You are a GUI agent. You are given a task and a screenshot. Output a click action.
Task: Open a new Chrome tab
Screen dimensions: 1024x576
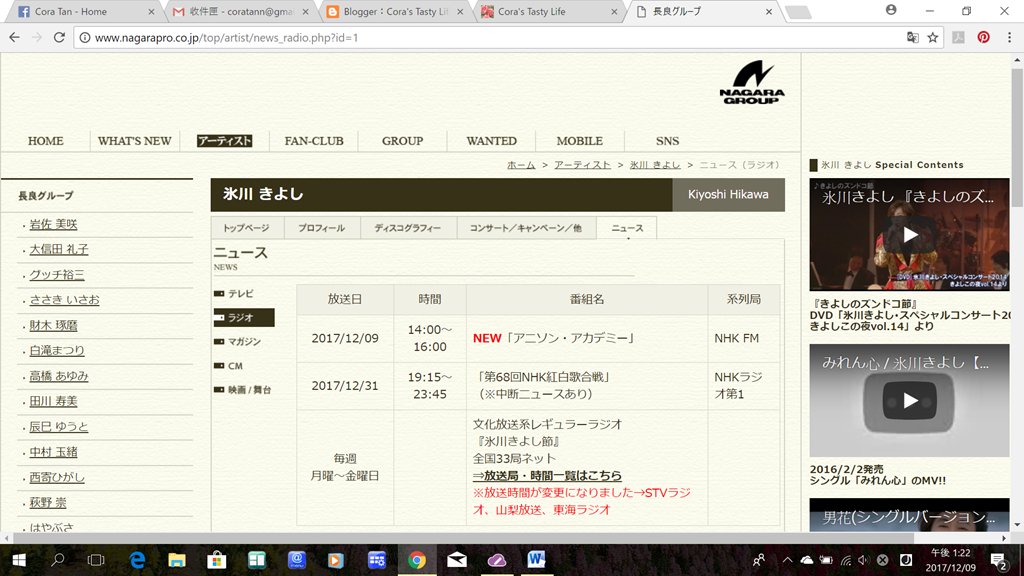798,12
